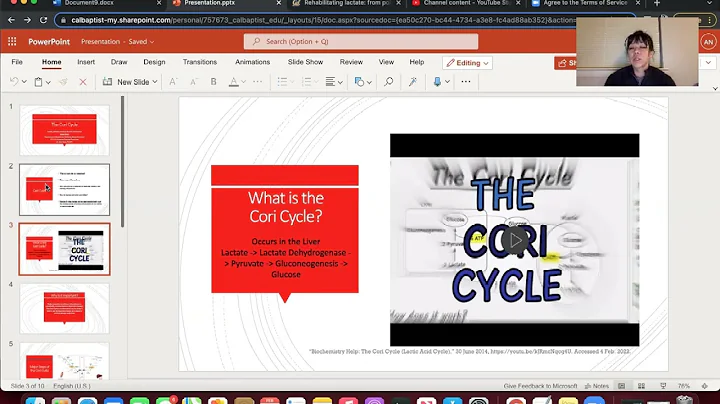Click the New Slide button

click(128, 82)
